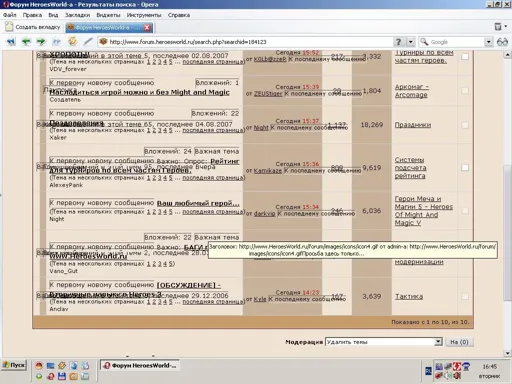Open the Инструменты menu
The image size is (512, 384).
click(144, 15)
